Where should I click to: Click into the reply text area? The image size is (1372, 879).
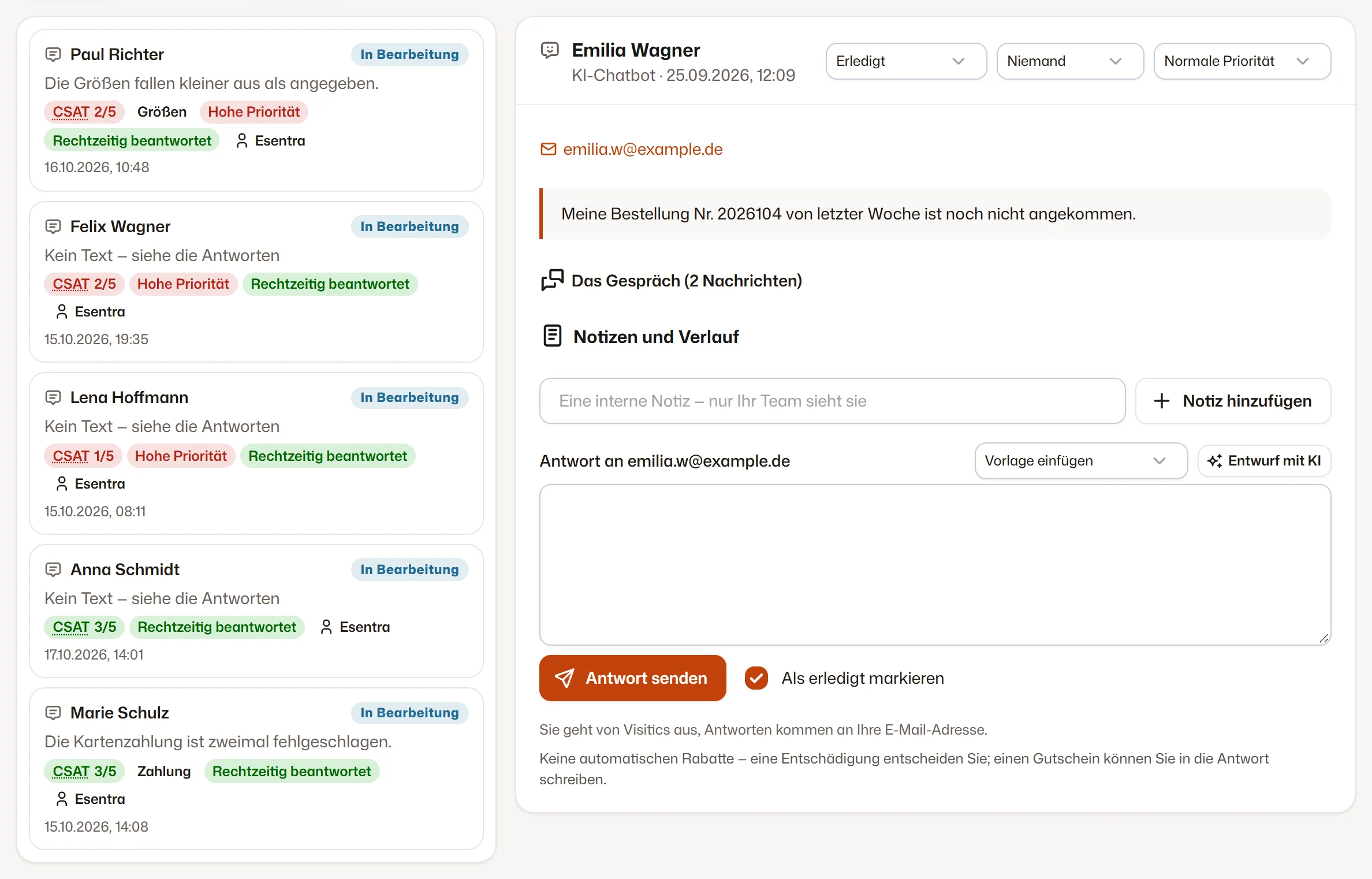[935, 565]
